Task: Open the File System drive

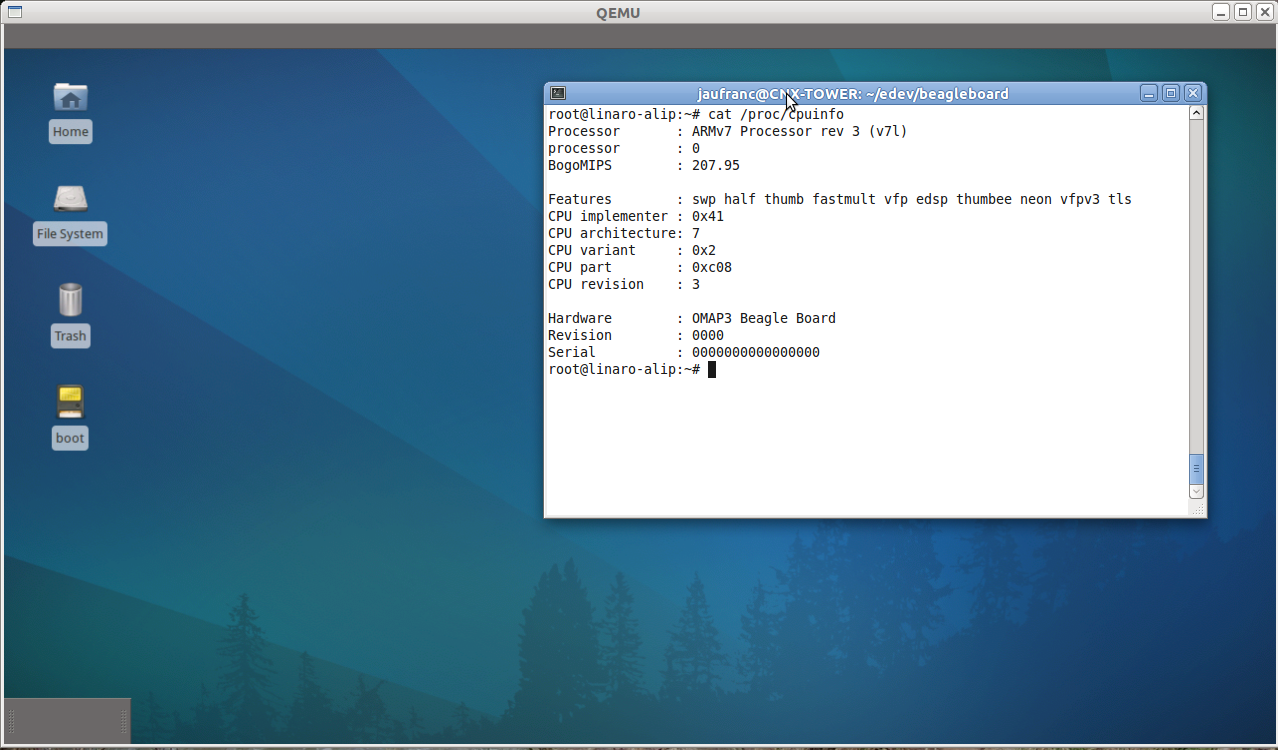Action: 70,199
